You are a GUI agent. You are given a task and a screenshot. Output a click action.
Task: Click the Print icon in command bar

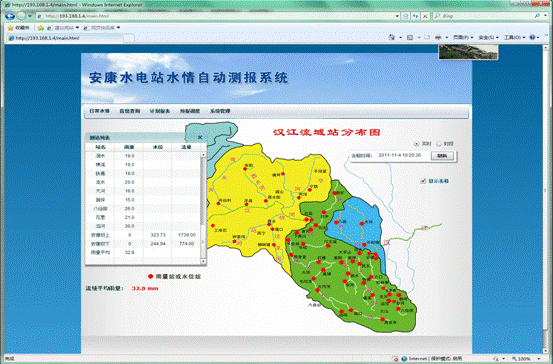pyautogui.click(x=438, y=37)
